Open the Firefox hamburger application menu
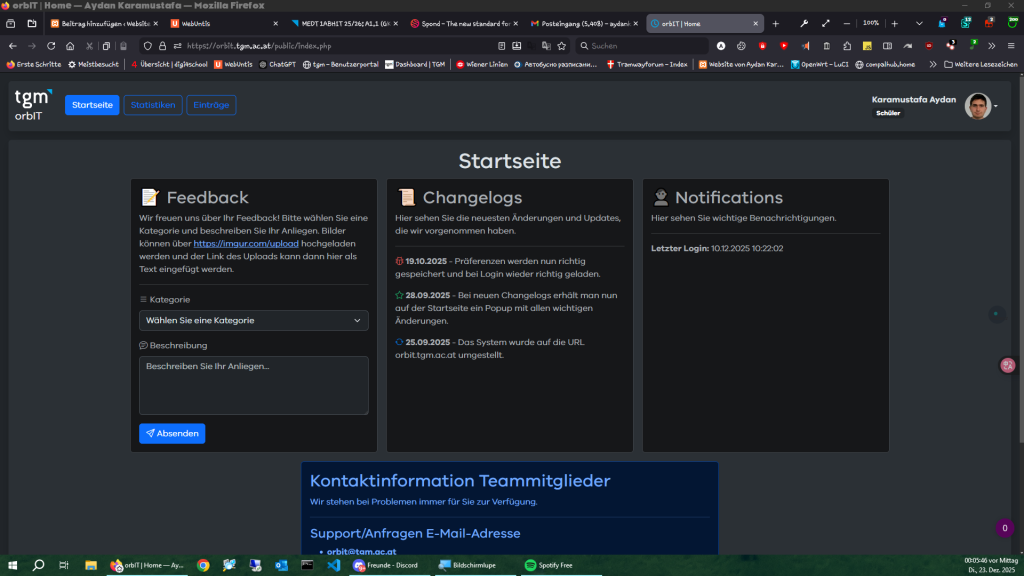This screenshot has width=1024, height=576. [x=1011, y=46]
